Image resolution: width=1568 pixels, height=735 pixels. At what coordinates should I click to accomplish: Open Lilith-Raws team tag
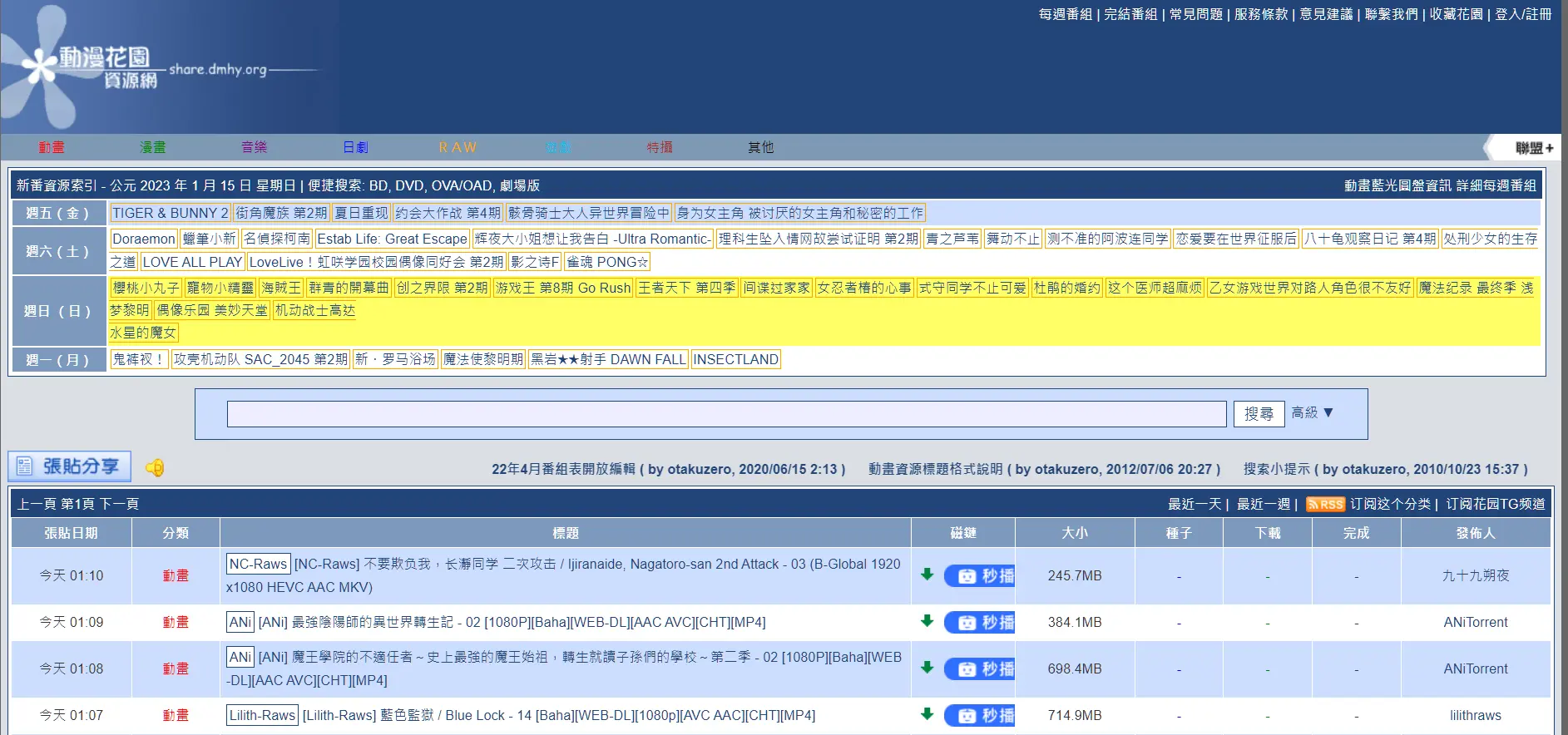pos(262,715)
